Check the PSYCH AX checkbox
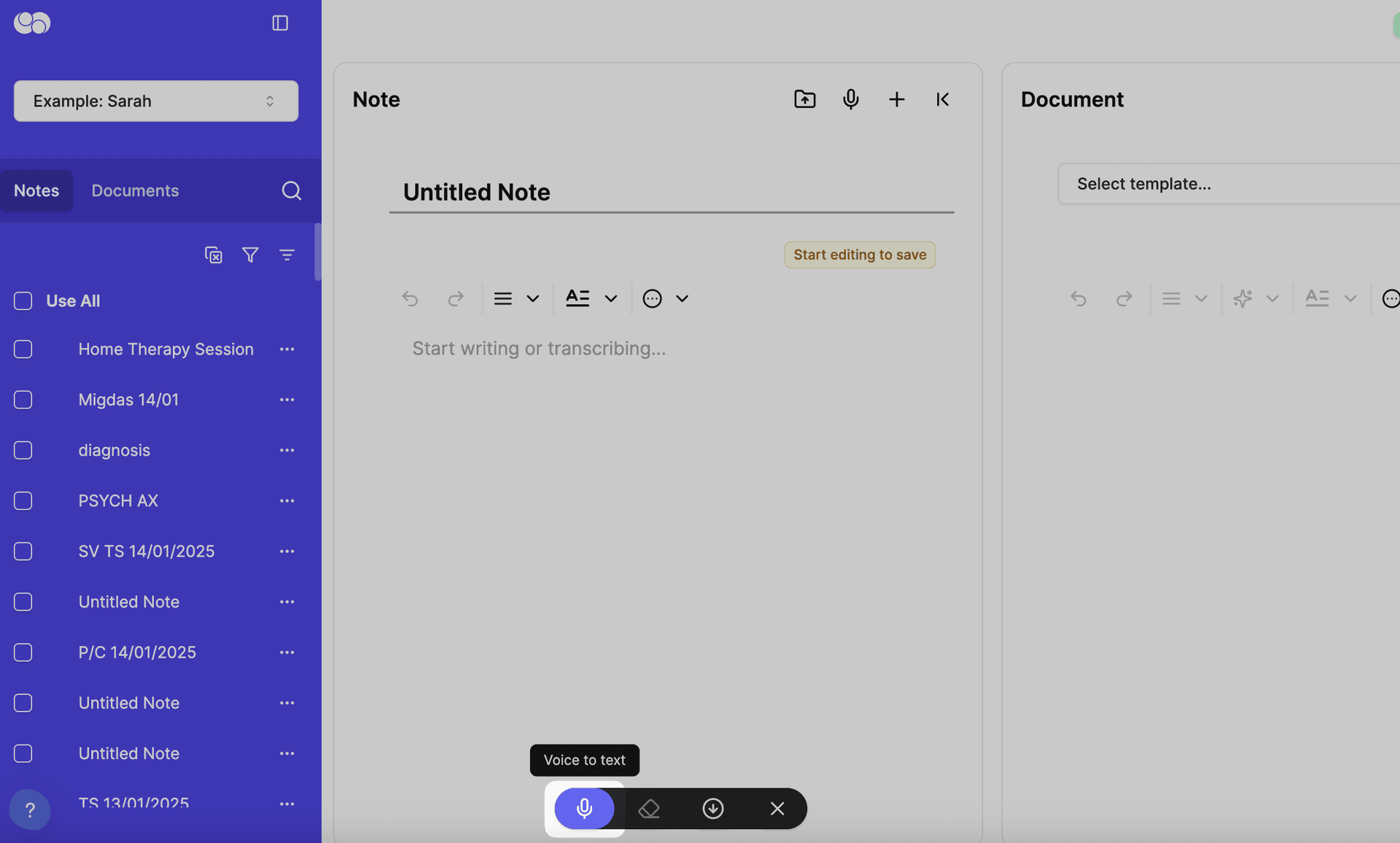This screenshot has width=1400, height=843. coord(23,501)
